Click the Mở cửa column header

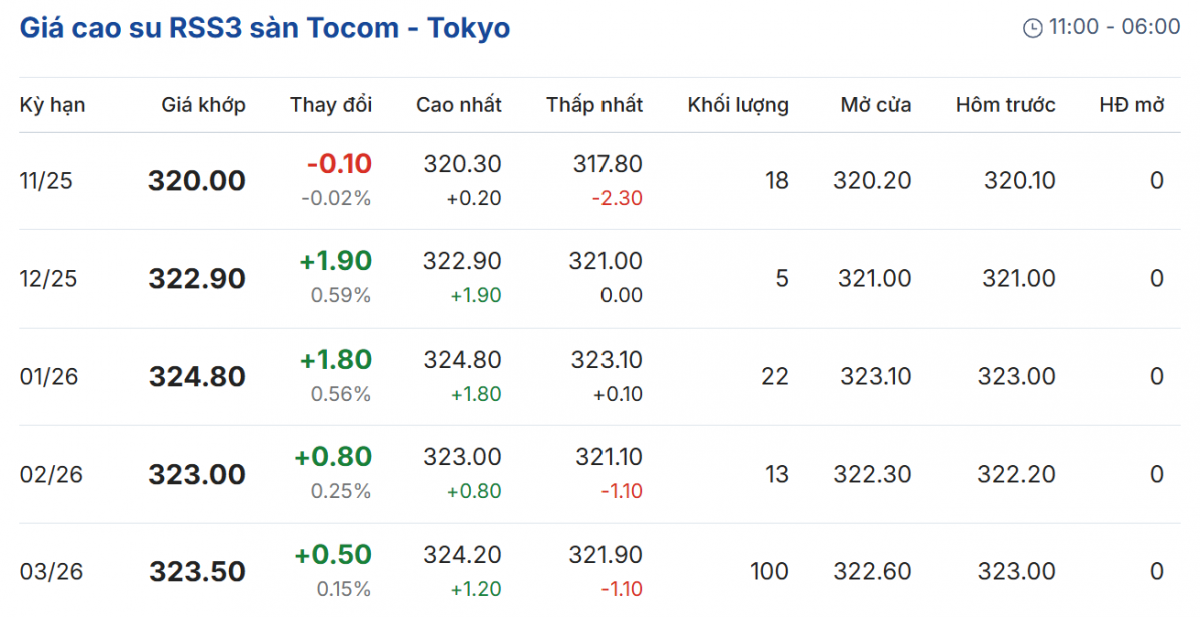pyautogui.click(x=875, y=105)
